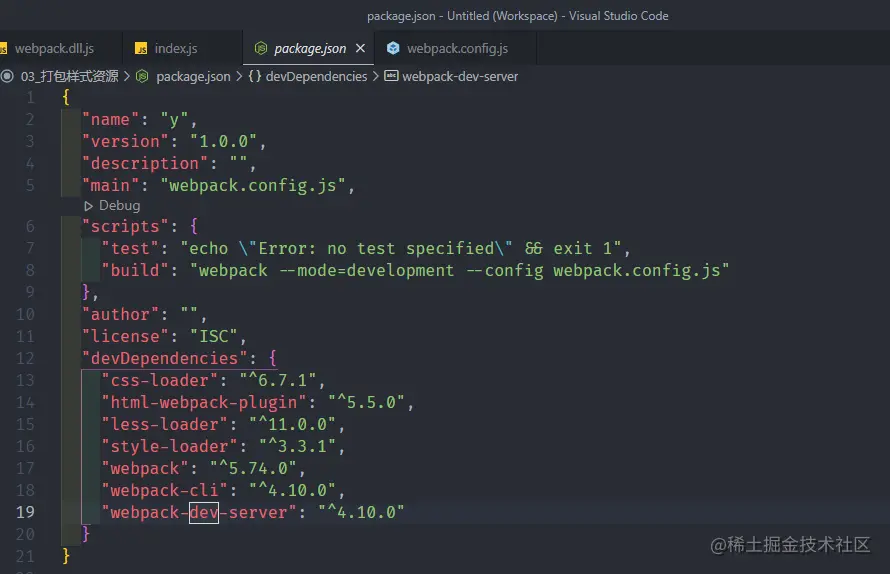
Task: Open the devDependencies breadcrumb segment
Action: tap(316, 77)
